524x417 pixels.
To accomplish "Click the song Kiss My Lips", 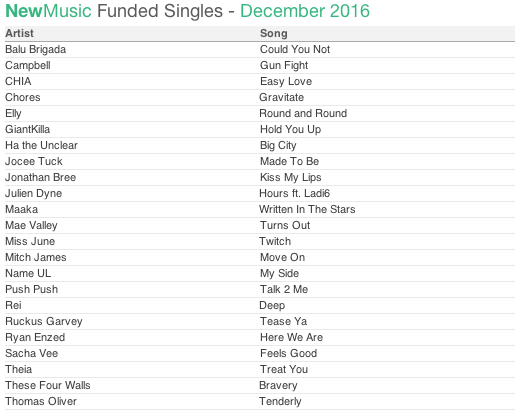I will tap(291, 177).
